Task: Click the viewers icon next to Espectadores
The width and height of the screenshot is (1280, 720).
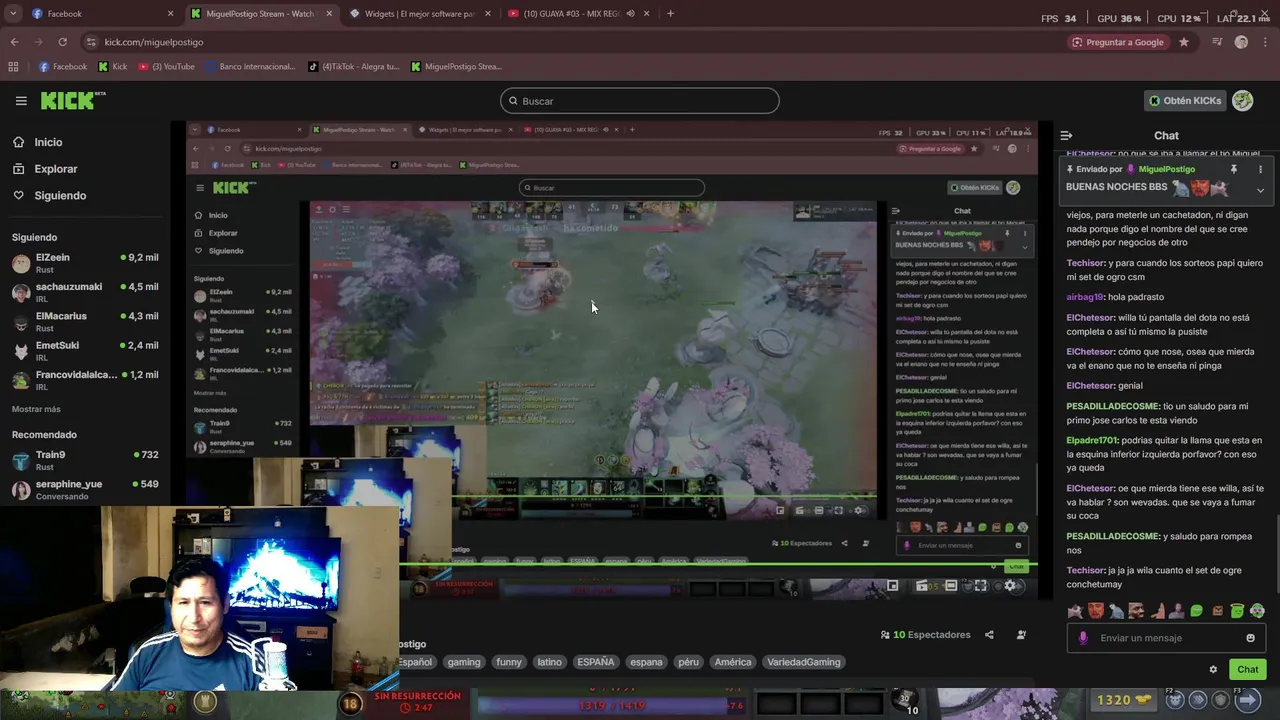Action: coord(885,635)
